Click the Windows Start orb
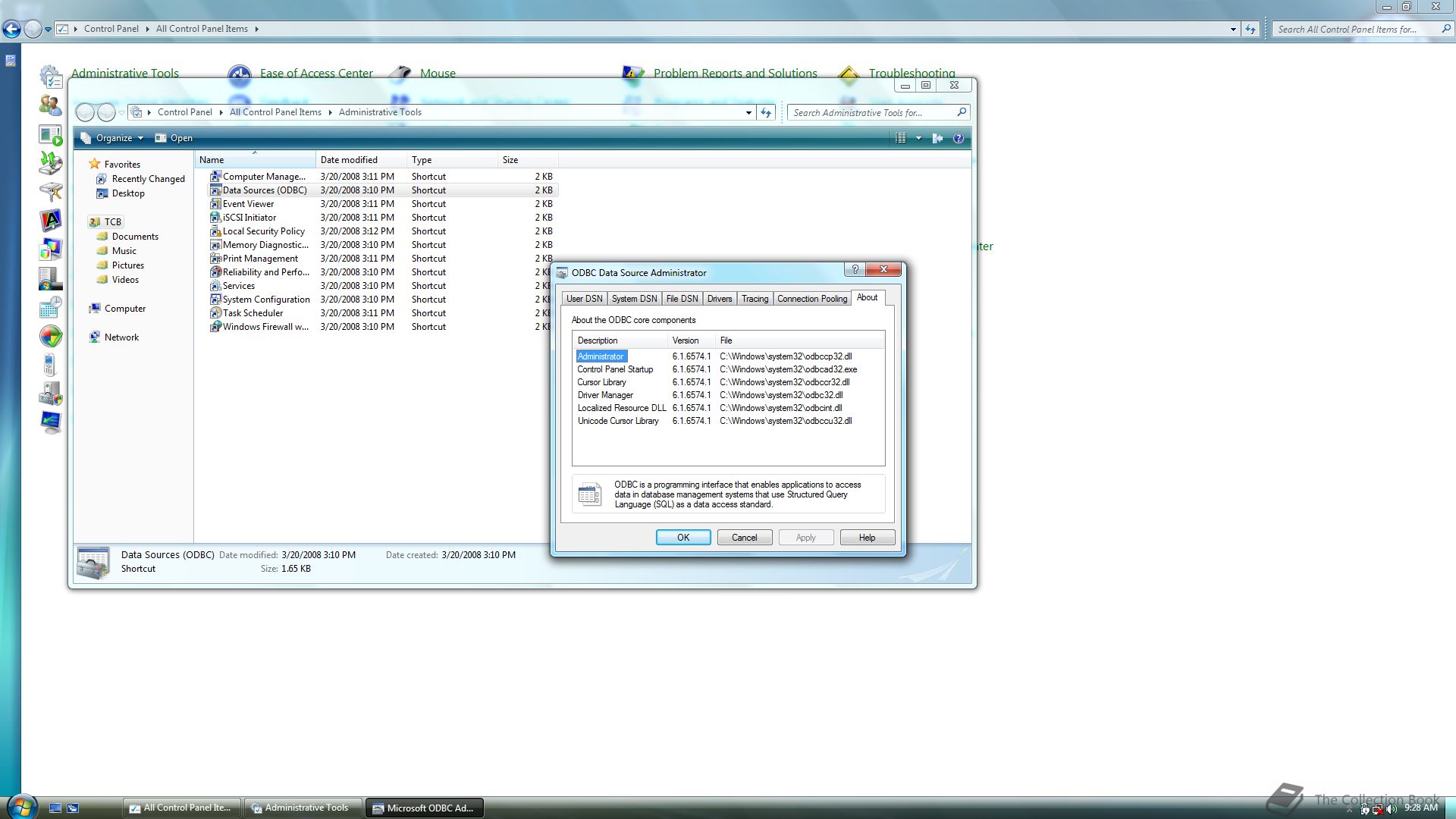This screenshot has width=1456, height=819. click(20, 807)
